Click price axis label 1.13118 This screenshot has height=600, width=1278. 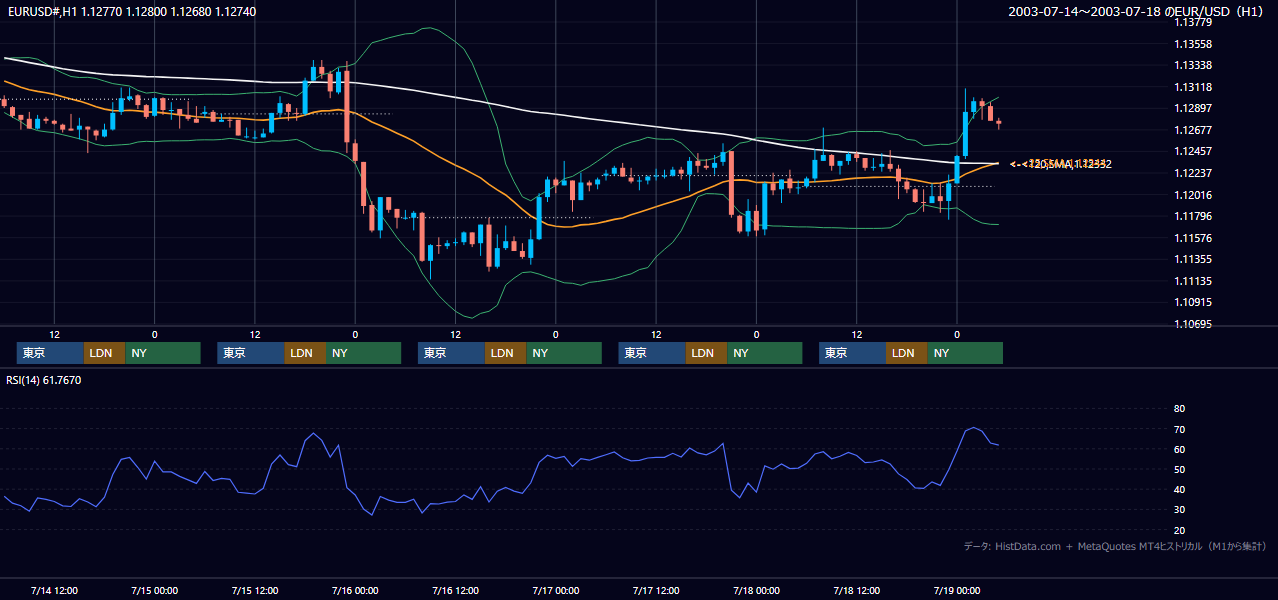1193,87
